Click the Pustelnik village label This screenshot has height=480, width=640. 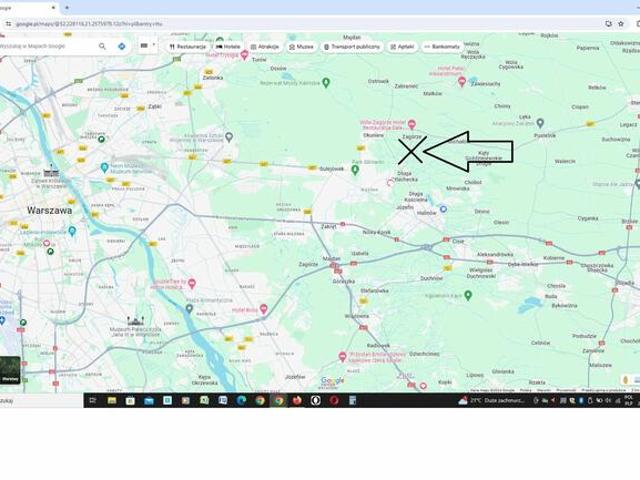[545, 136]
